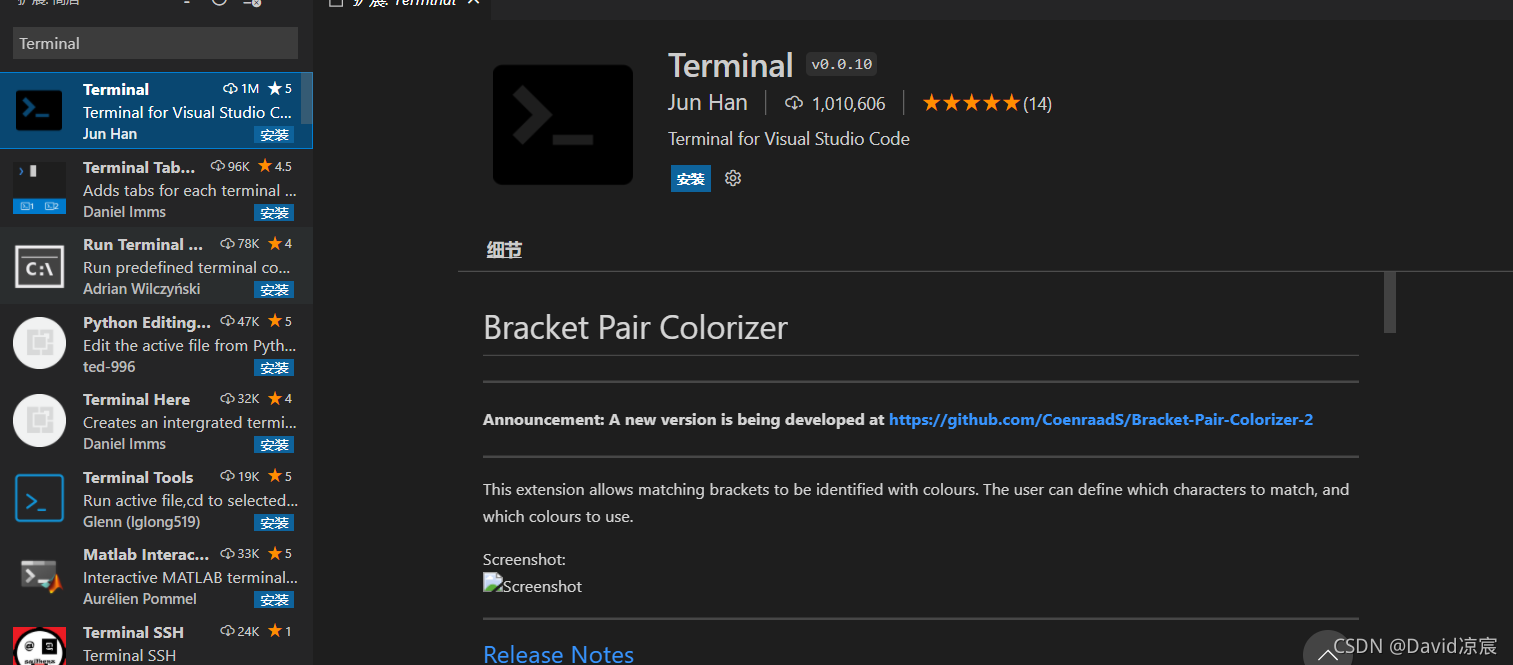Click the five-star rating (14) in header

(987, 103)
